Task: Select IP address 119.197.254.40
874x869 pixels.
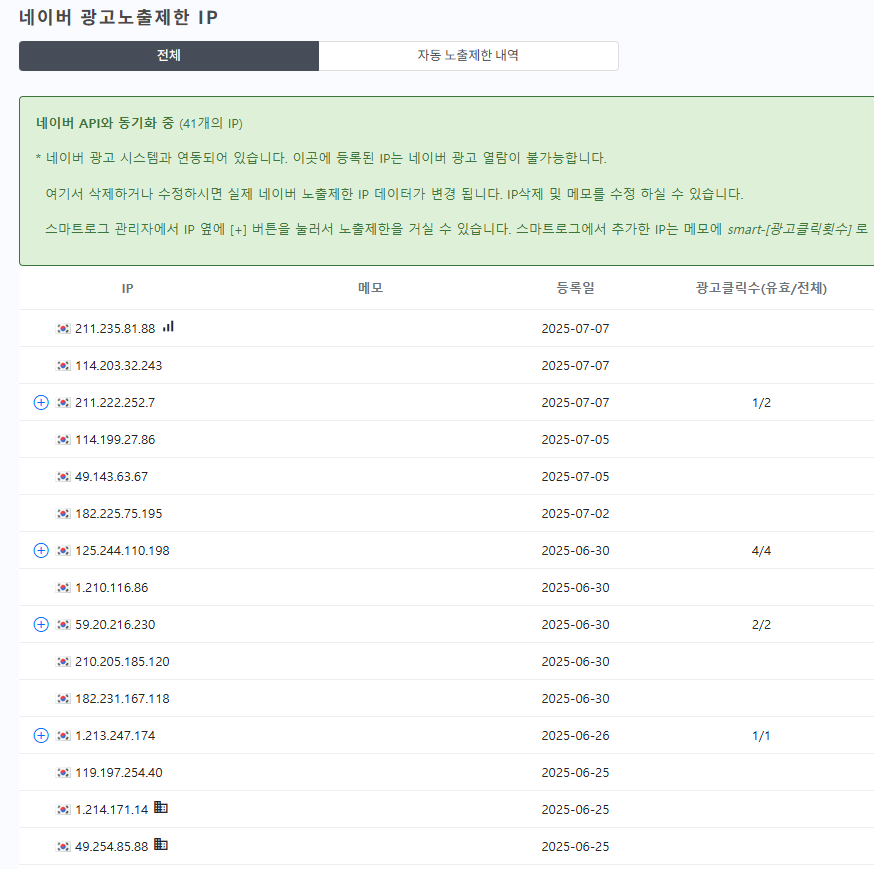Action: [x=119, y=773]
